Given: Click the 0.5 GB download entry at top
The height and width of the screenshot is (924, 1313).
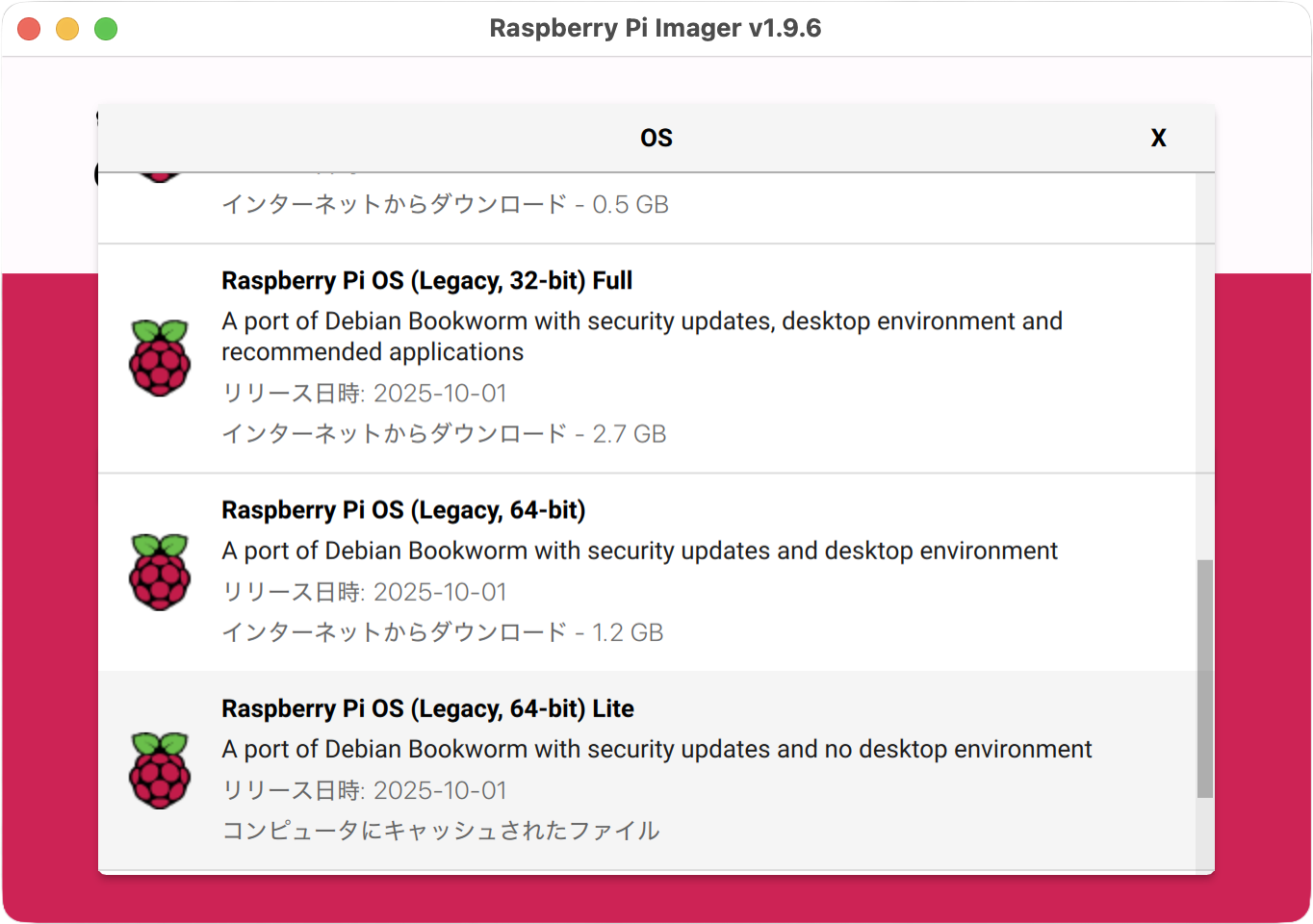Looking at the screenshot, I should tap(445, 205).
